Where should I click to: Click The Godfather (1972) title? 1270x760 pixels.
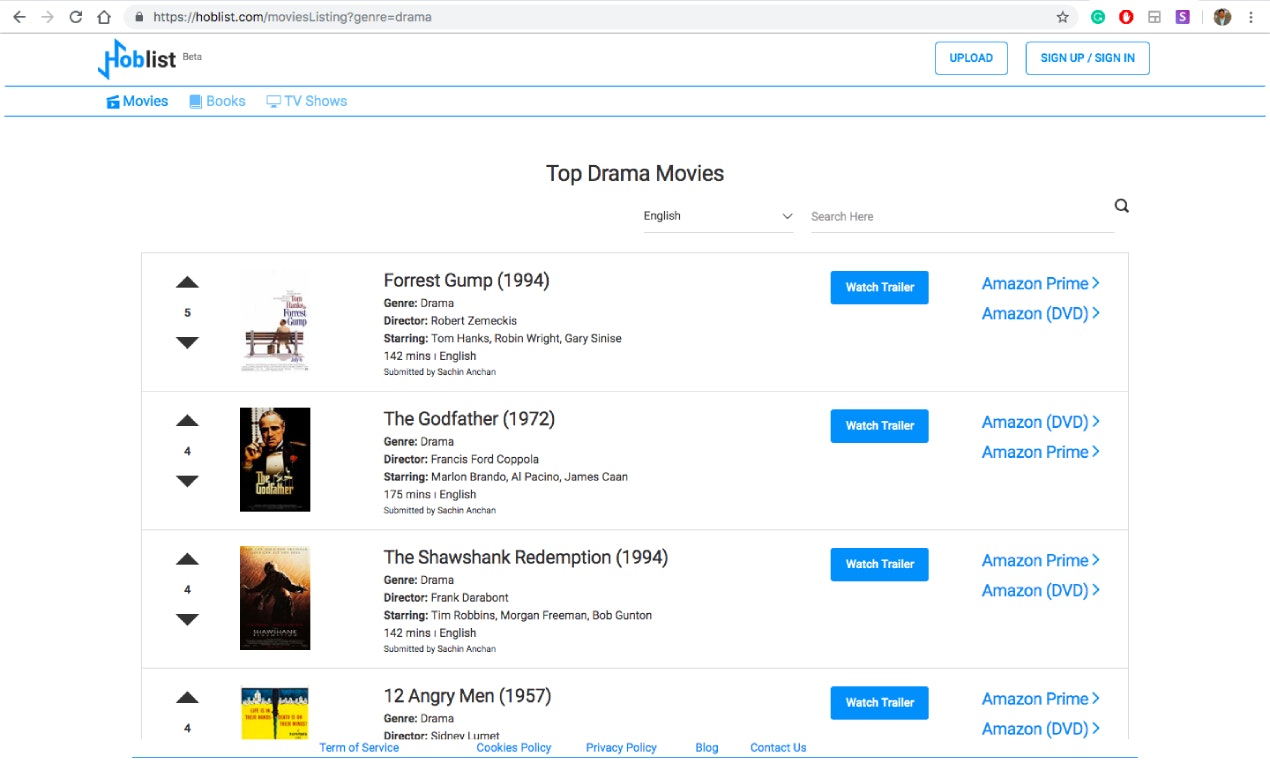469,419
